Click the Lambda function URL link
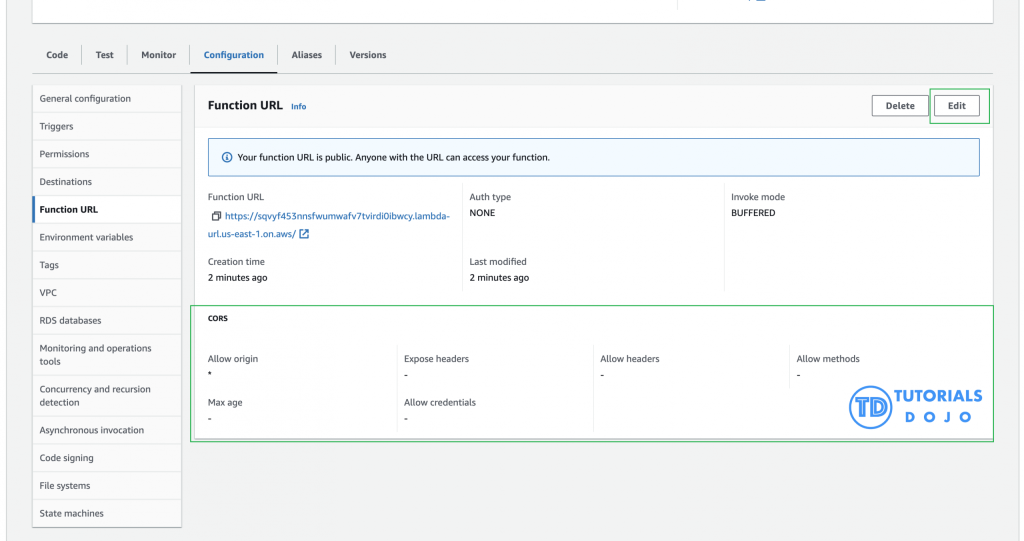The image size is (1024, 541). coord(336,216)
